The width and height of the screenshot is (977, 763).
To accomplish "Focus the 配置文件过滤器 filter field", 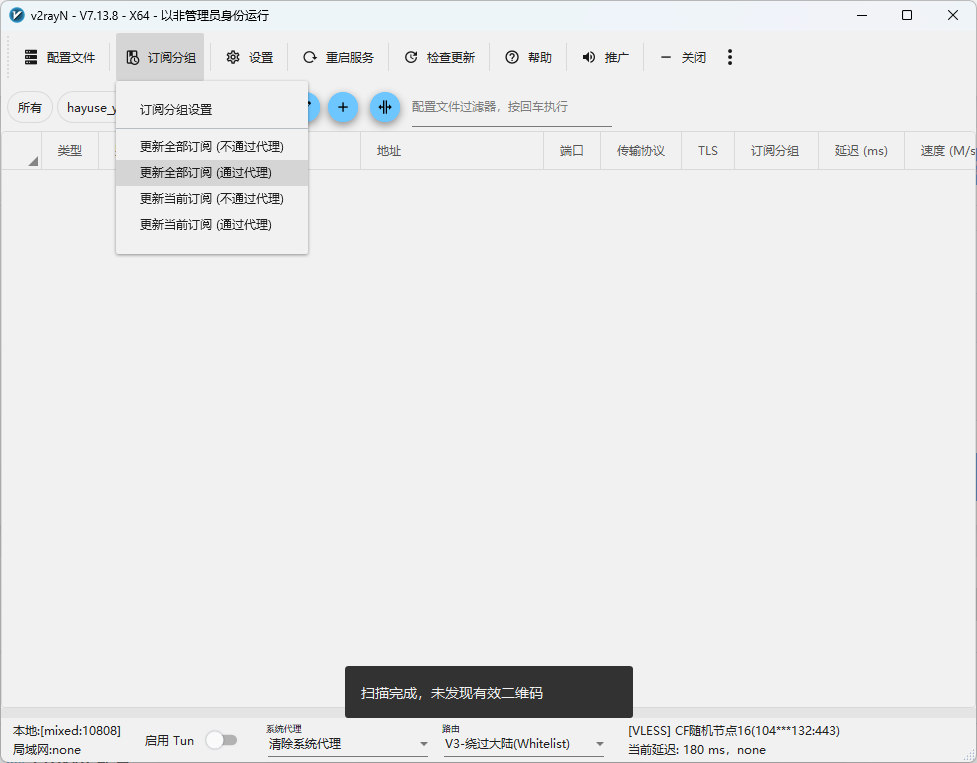I will [x=510, y=107].
